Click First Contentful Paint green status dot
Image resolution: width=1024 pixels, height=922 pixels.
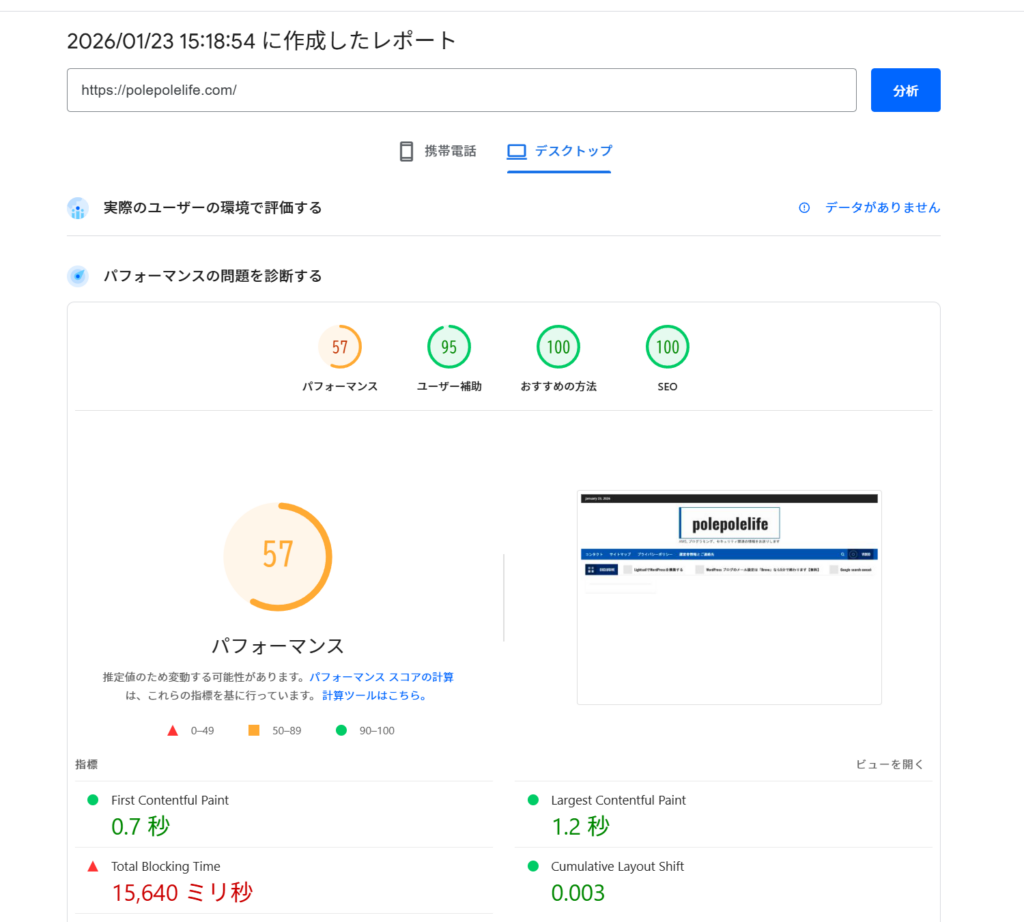(93, 800)
